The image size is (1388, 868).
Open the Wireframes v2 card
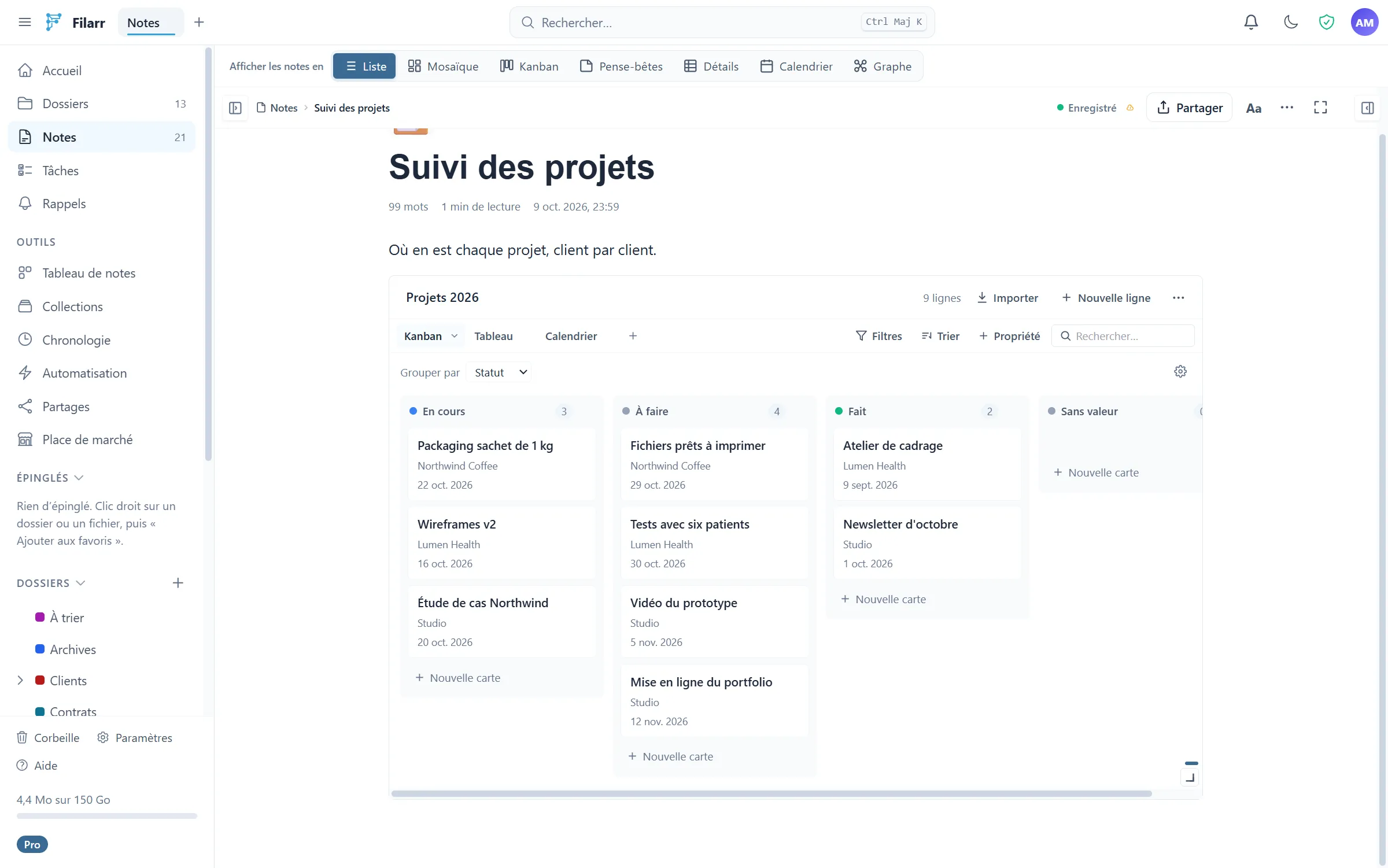click(501, 543)
